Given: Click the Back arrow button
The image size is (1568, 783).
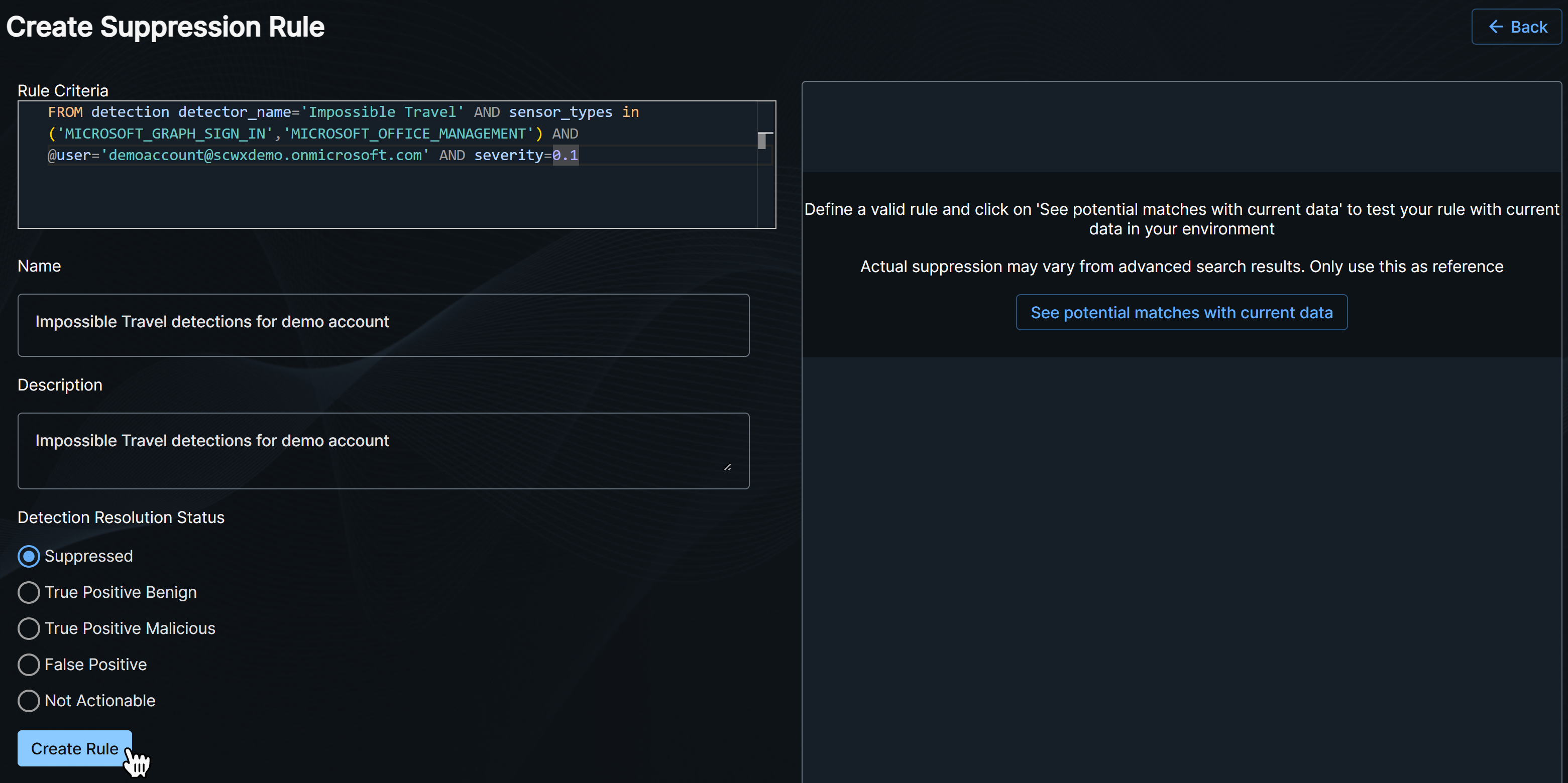Looking at the screenshot, I should [x=1516, y=27].
